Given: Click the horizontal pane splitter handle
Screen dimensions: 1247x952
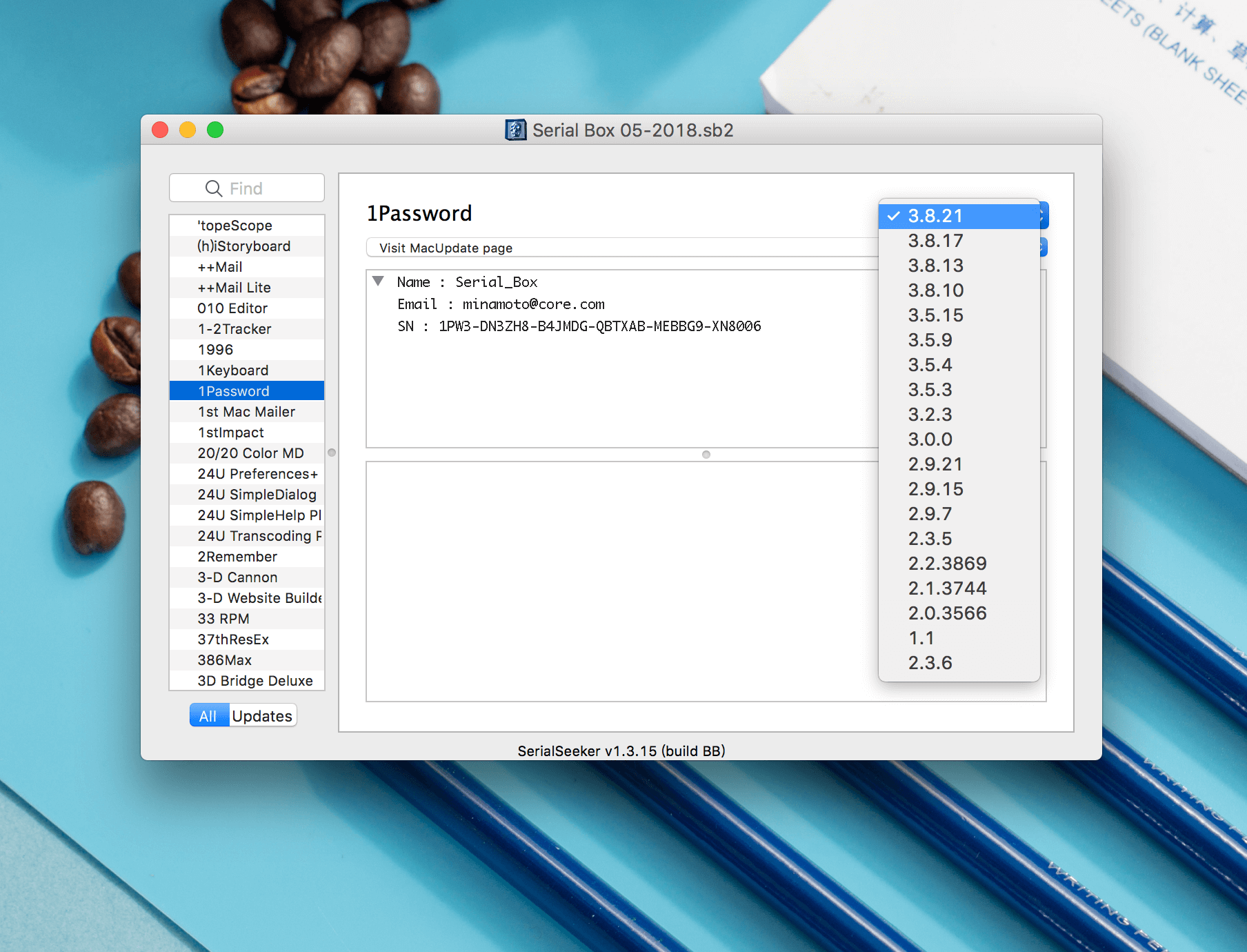Looking at the screenshot, I should coord(706,455).
